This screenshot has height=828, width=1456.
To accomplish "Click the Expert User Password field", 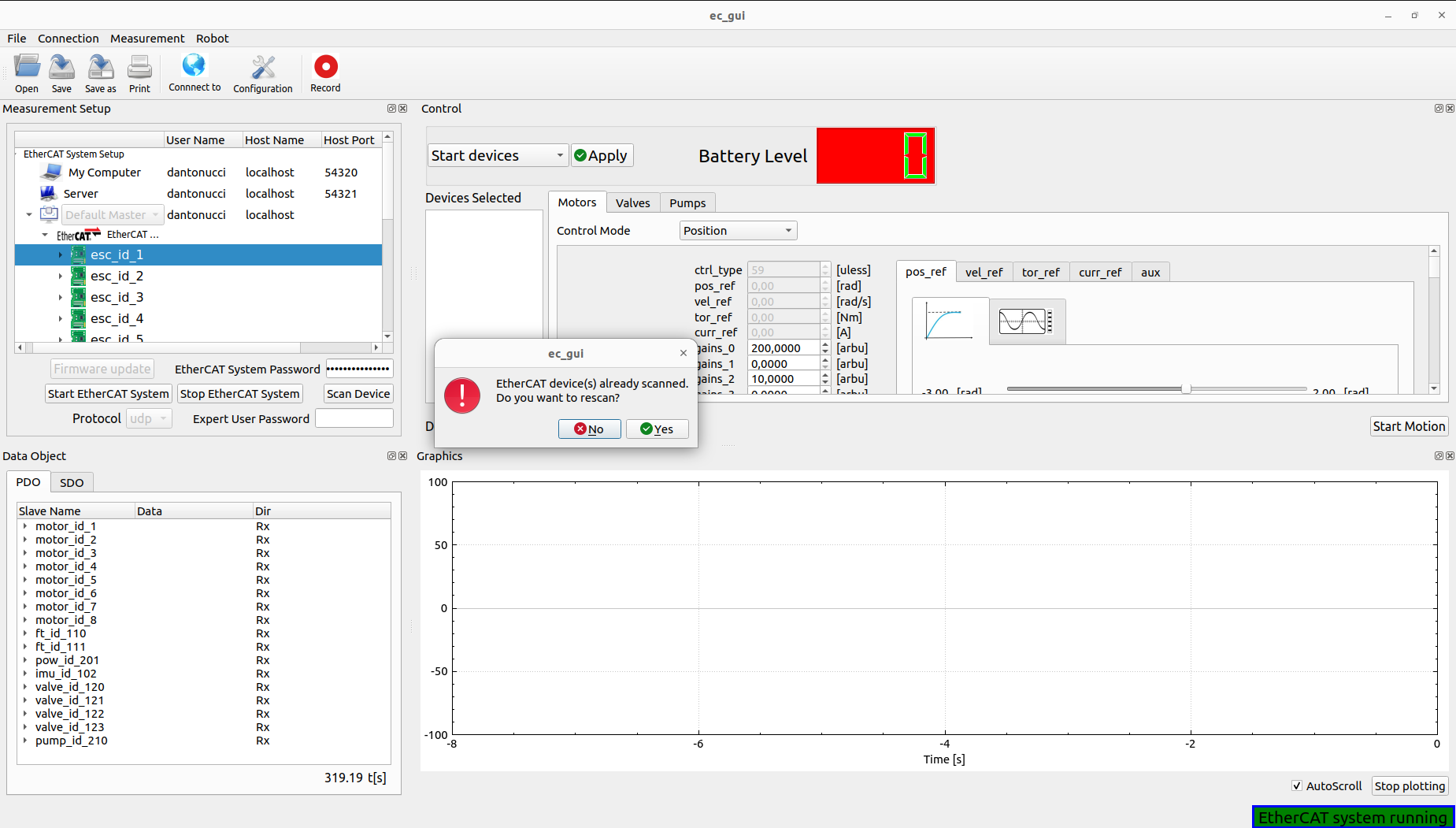I will pyautogui.click(x=354, y=418).
